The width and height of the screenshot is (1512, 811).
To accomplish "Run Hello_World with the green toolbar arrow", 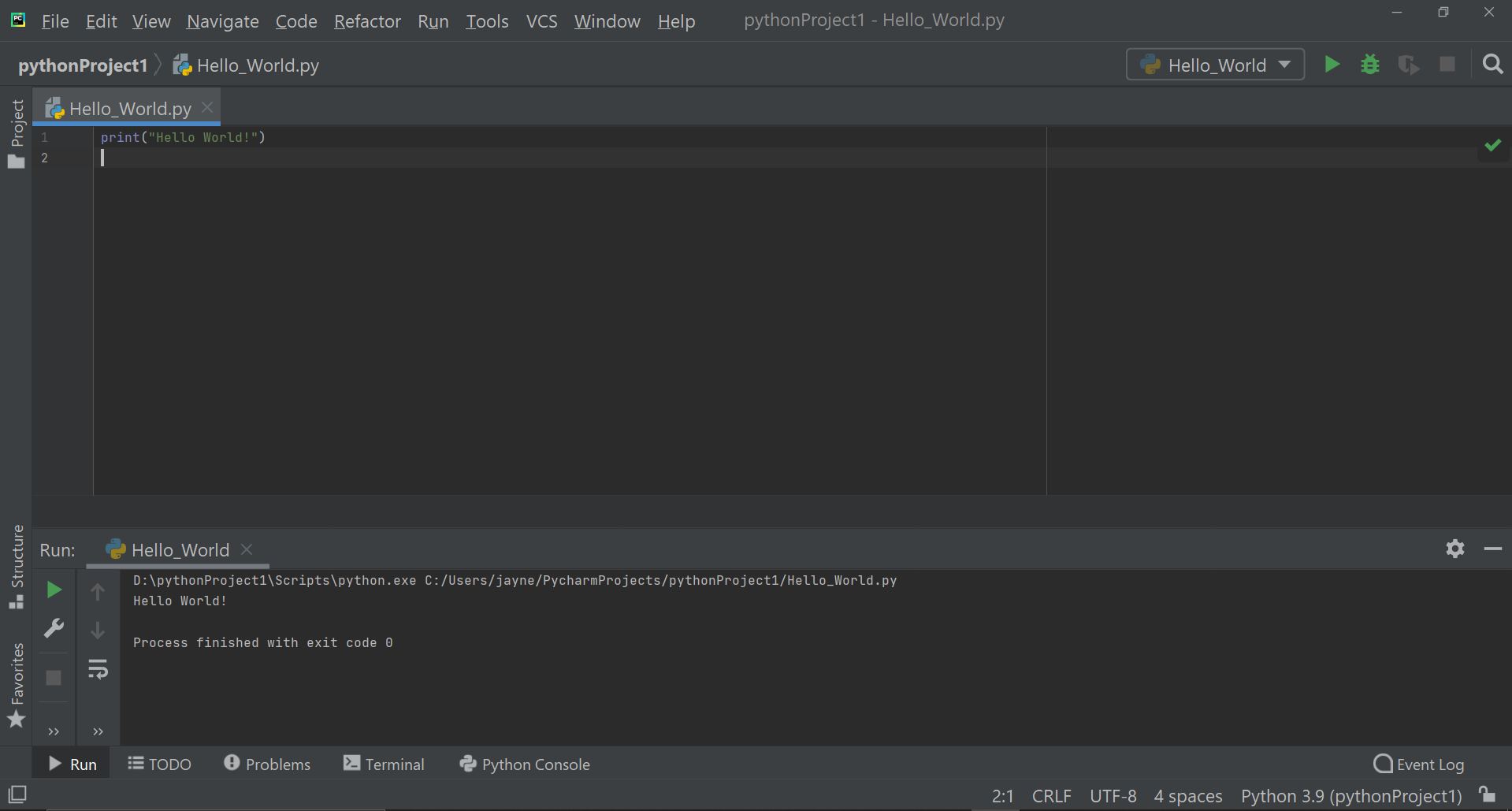I will 1332,65.
